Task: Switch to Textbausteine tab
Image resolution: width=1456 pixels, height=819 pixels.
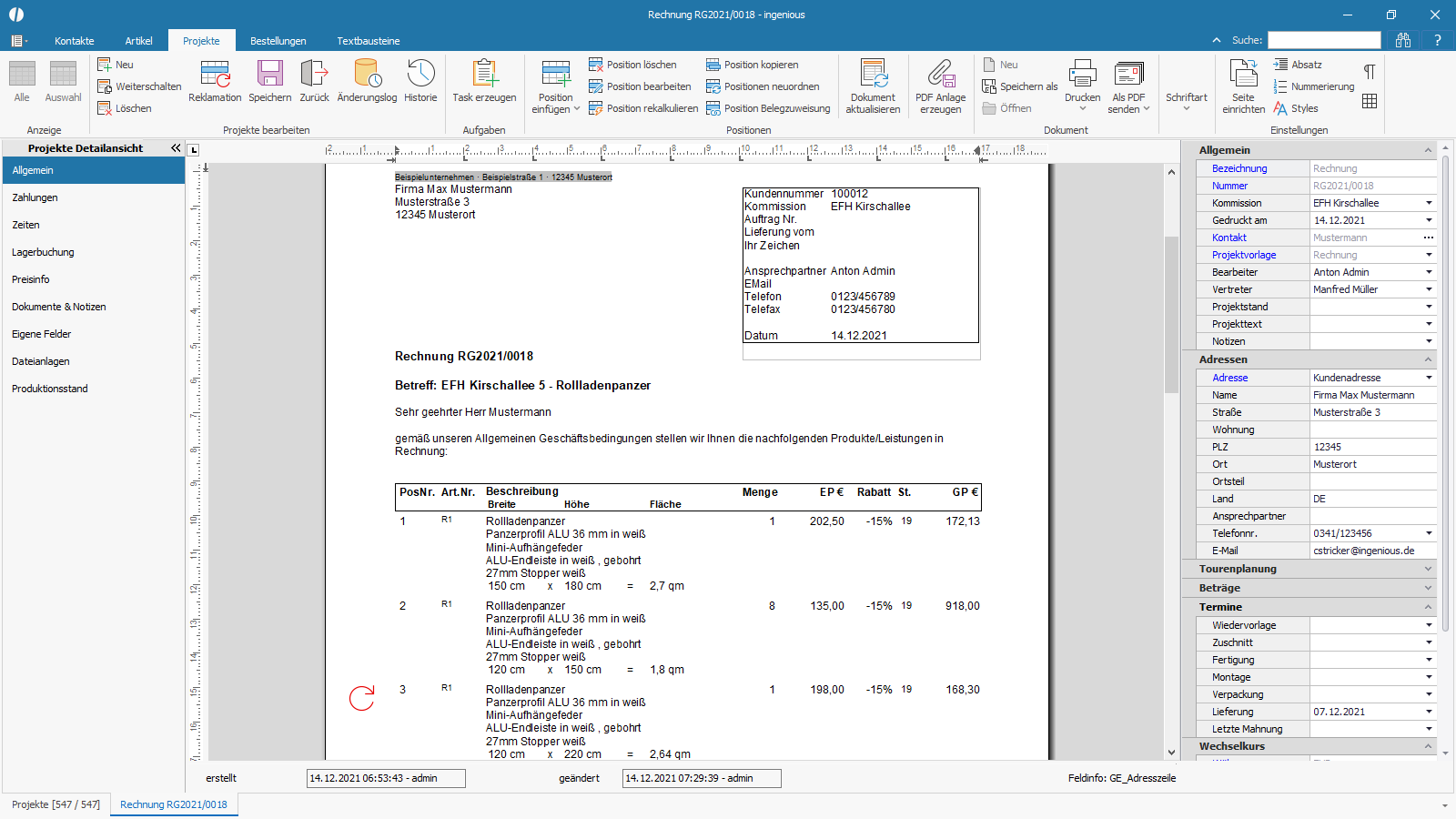Action: 368,41
